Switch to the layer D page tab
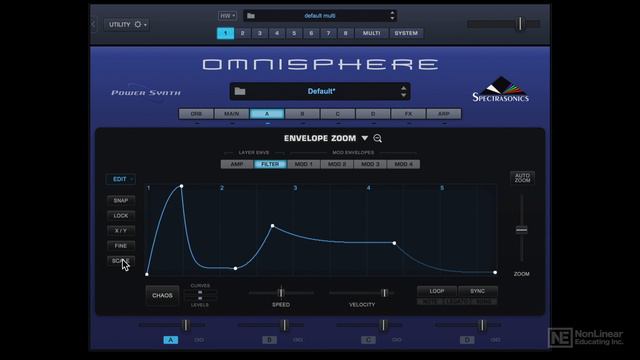Viewport: 640px width, 360px height. coord(373,114)
